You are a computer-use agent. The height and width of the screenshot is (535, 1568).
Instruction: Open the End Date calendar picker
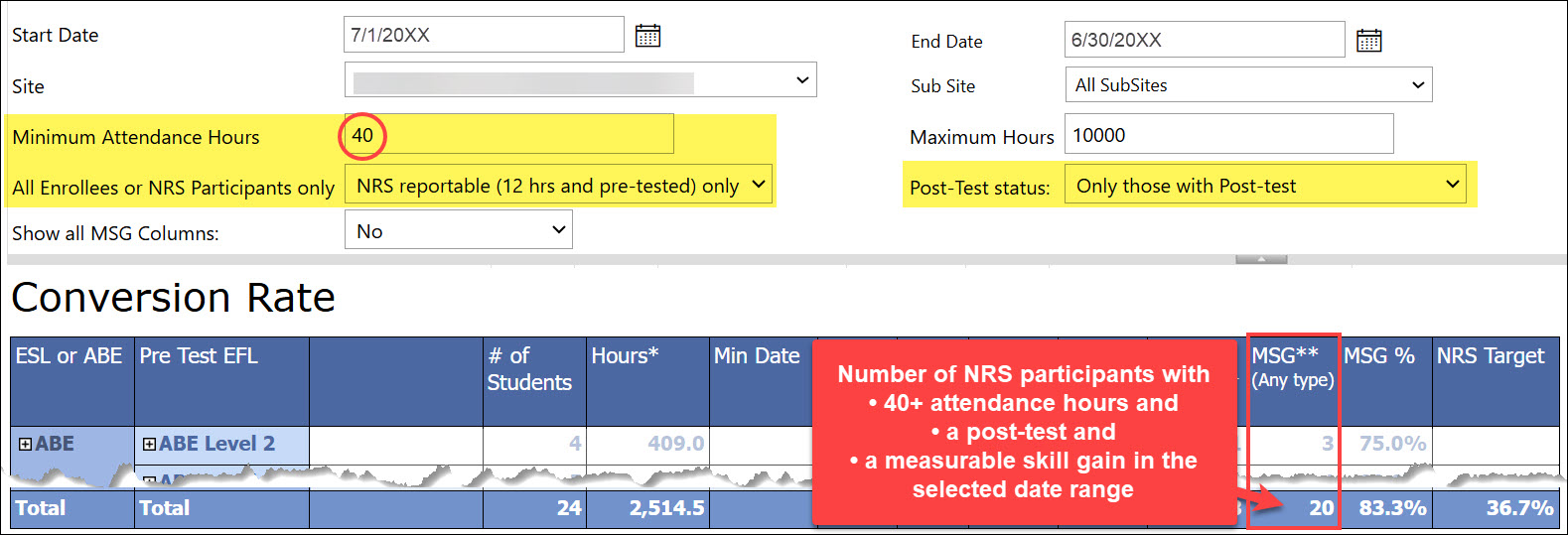click(1368, 41)
